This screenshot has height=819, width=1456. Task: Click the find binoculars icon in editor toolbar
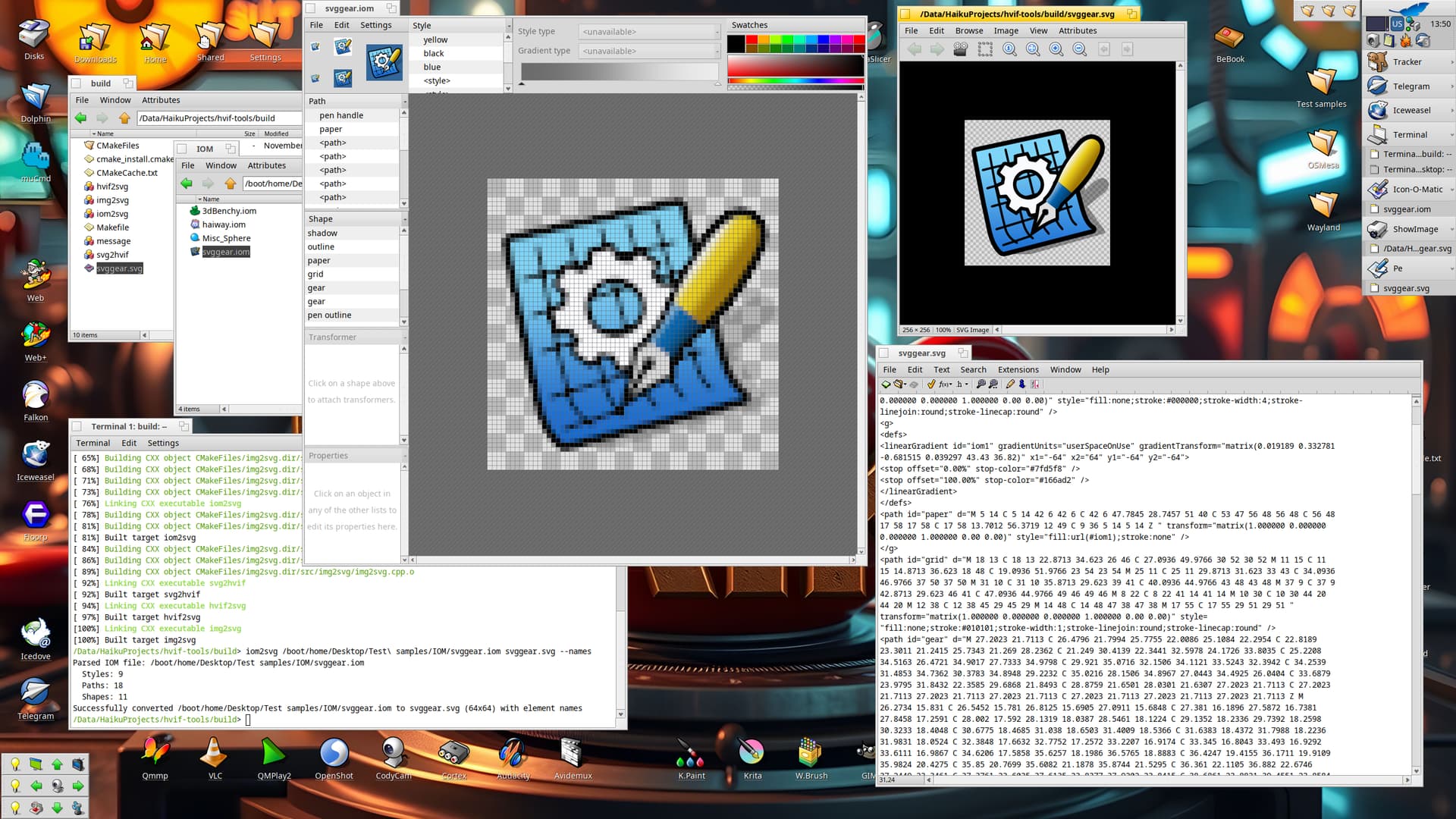tap(981, 384)
